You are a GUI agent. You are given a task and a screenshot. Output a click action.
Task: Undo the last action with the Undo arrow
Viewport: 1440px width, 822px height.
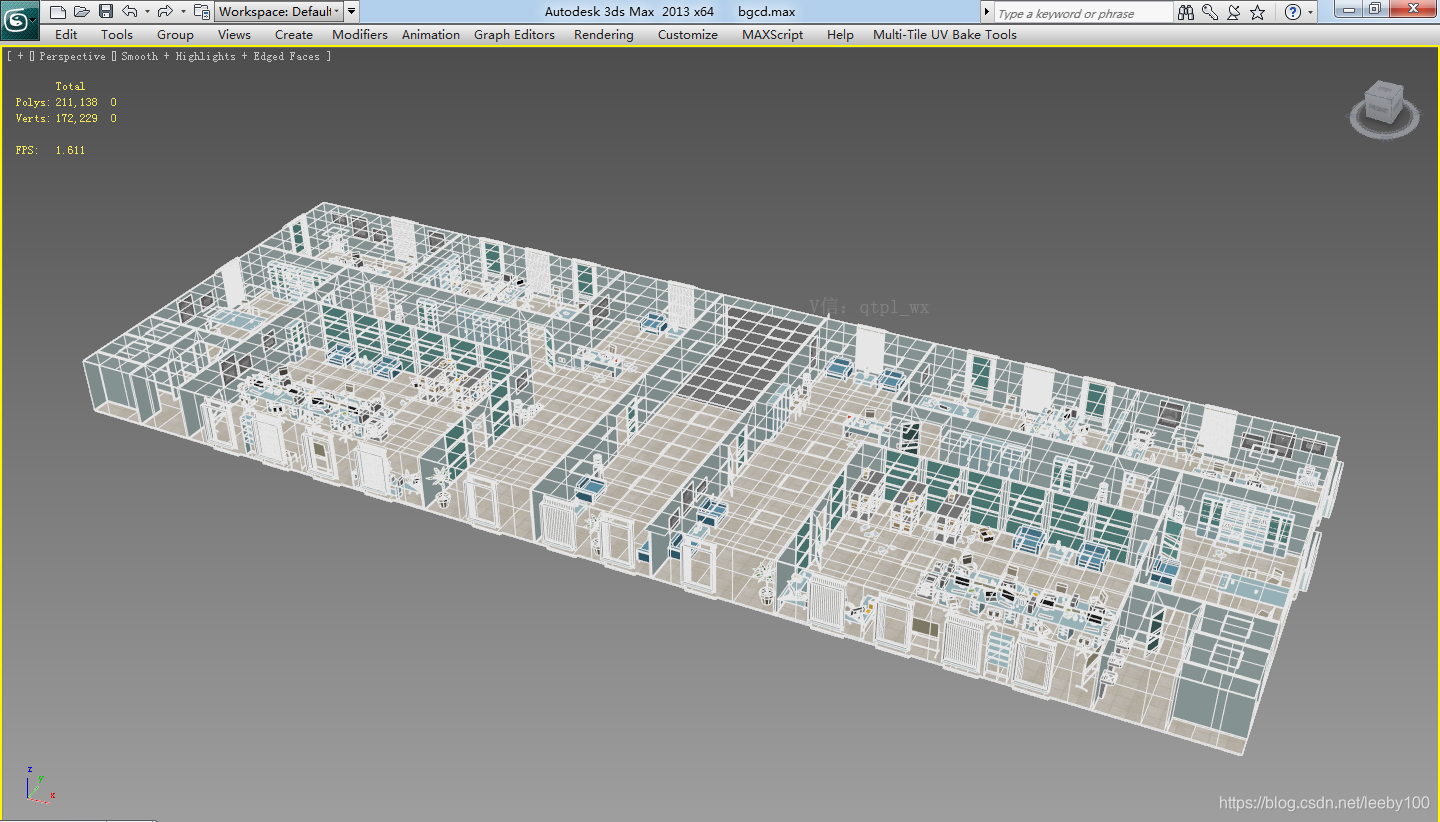coord(130,12)
